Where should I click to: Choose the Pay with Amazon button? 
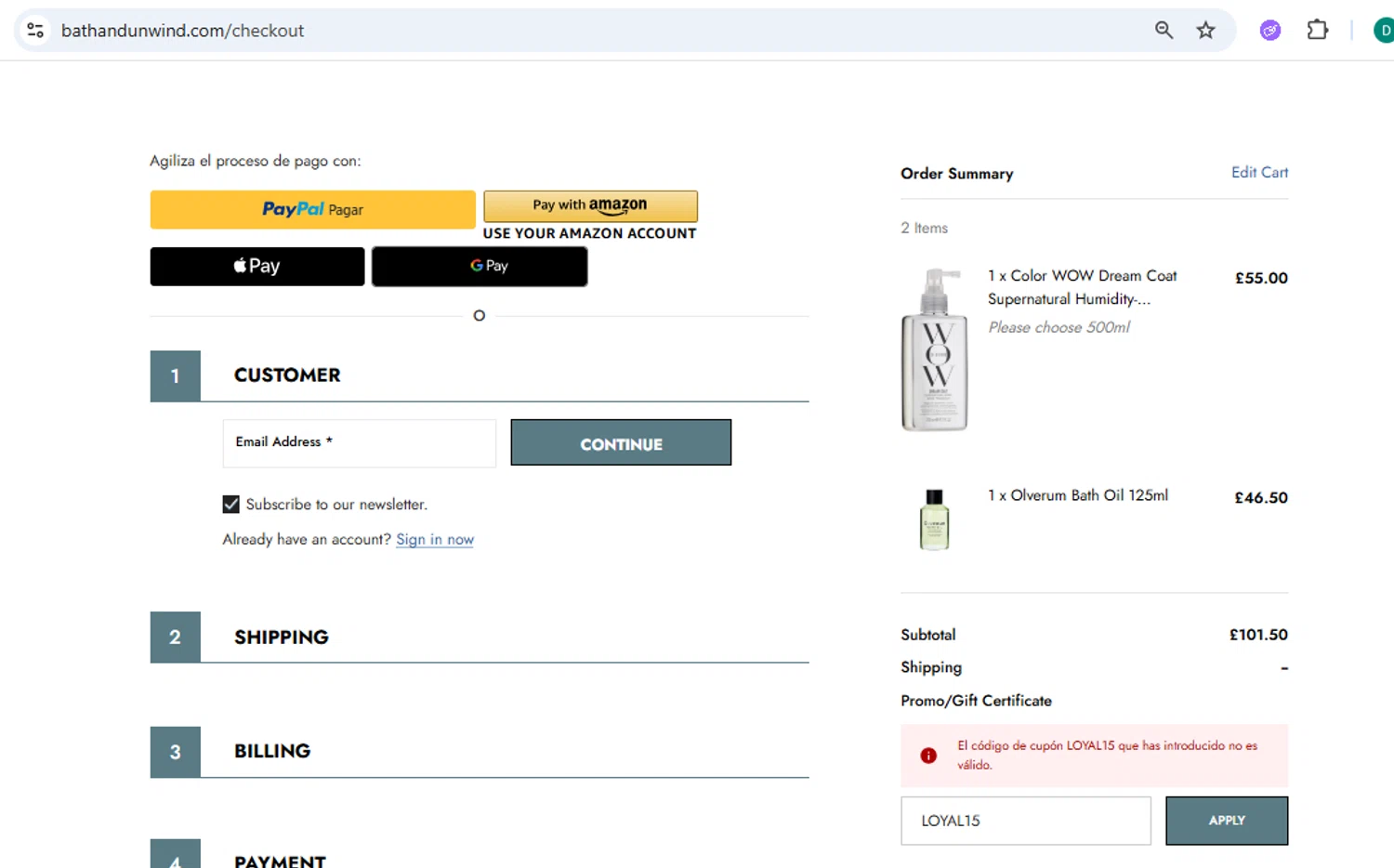590,205
